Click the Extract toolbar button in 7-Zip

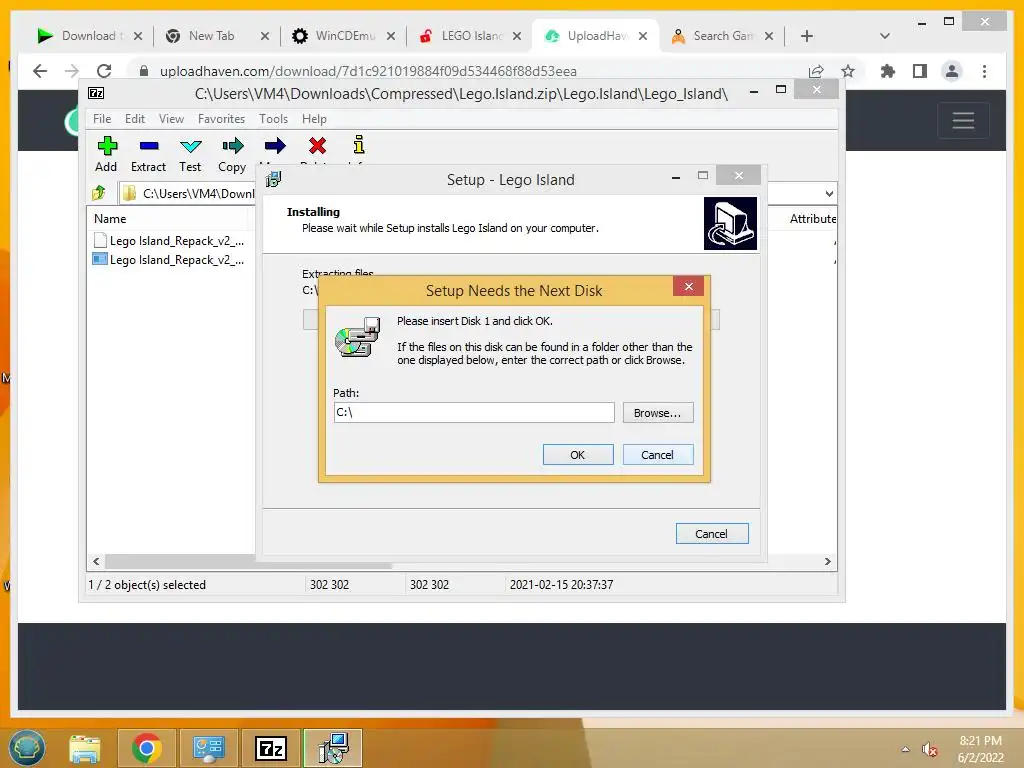click(x=148, y=154)
